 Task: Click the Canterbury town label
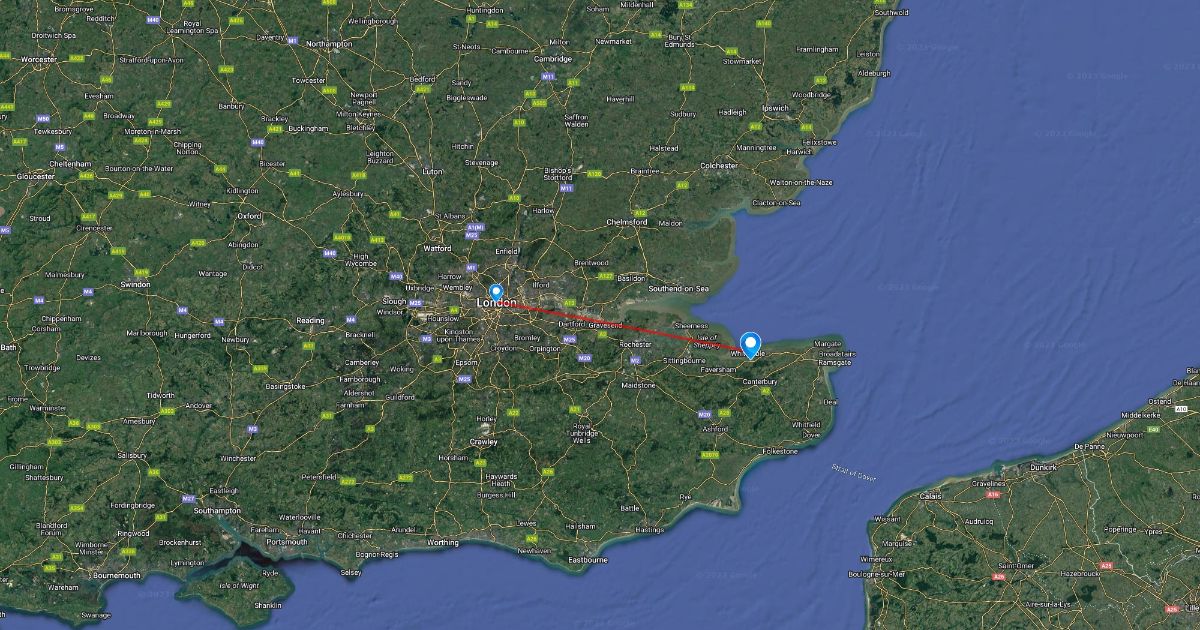[x=760, y=381]
